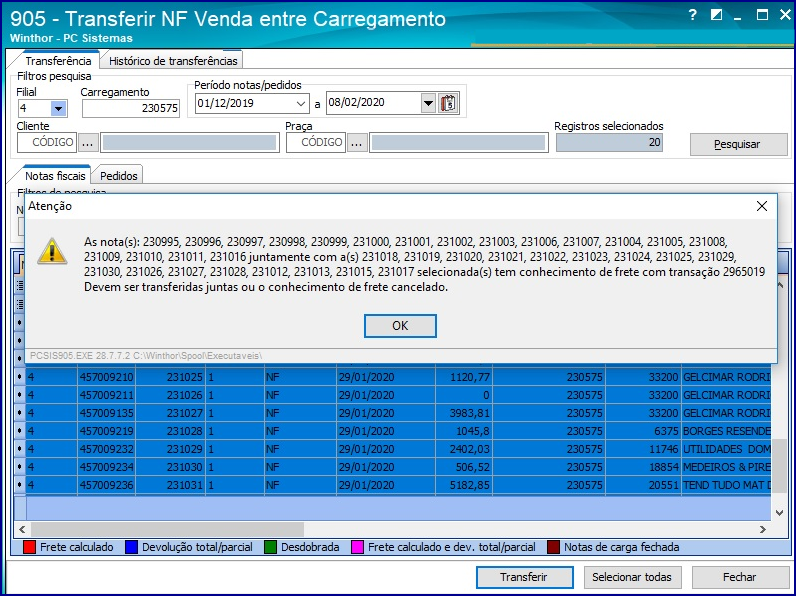
Task: Click row indicator for nota 231031
Action: pyautogui.click(x=20, y=485)
